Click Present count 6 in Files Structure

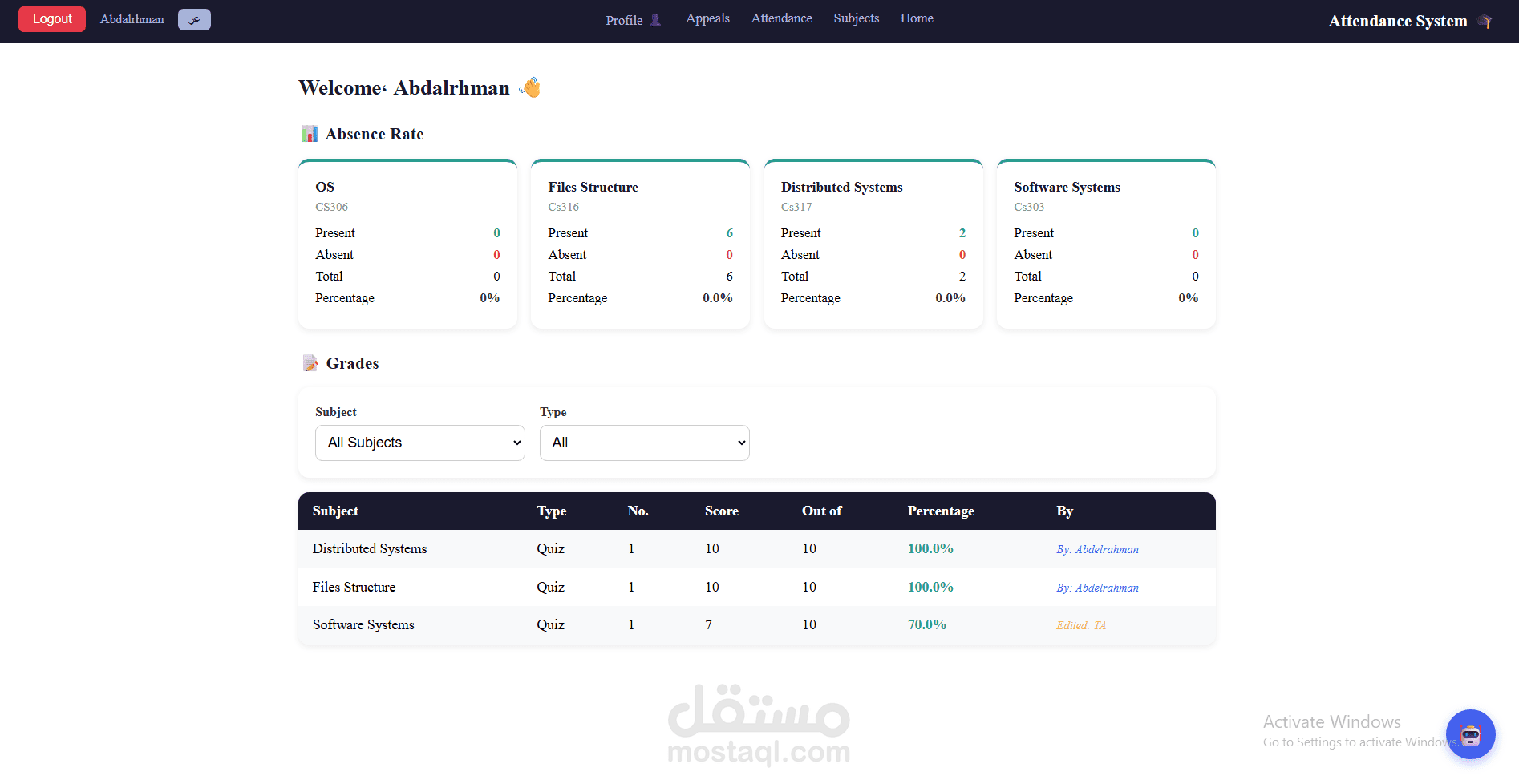tap(729, 233)
